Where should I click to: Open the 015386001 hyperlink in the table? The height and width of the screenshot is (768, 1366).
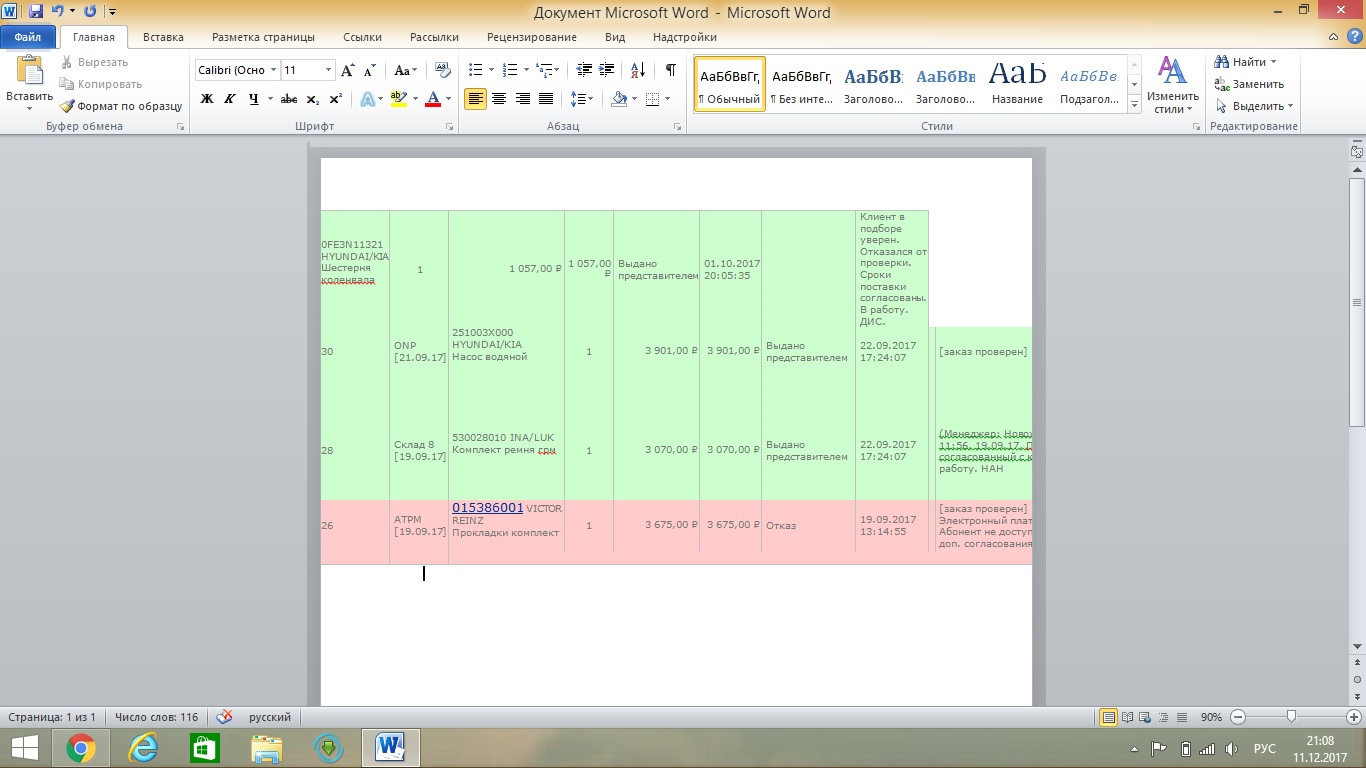click(x=487, y=508)
